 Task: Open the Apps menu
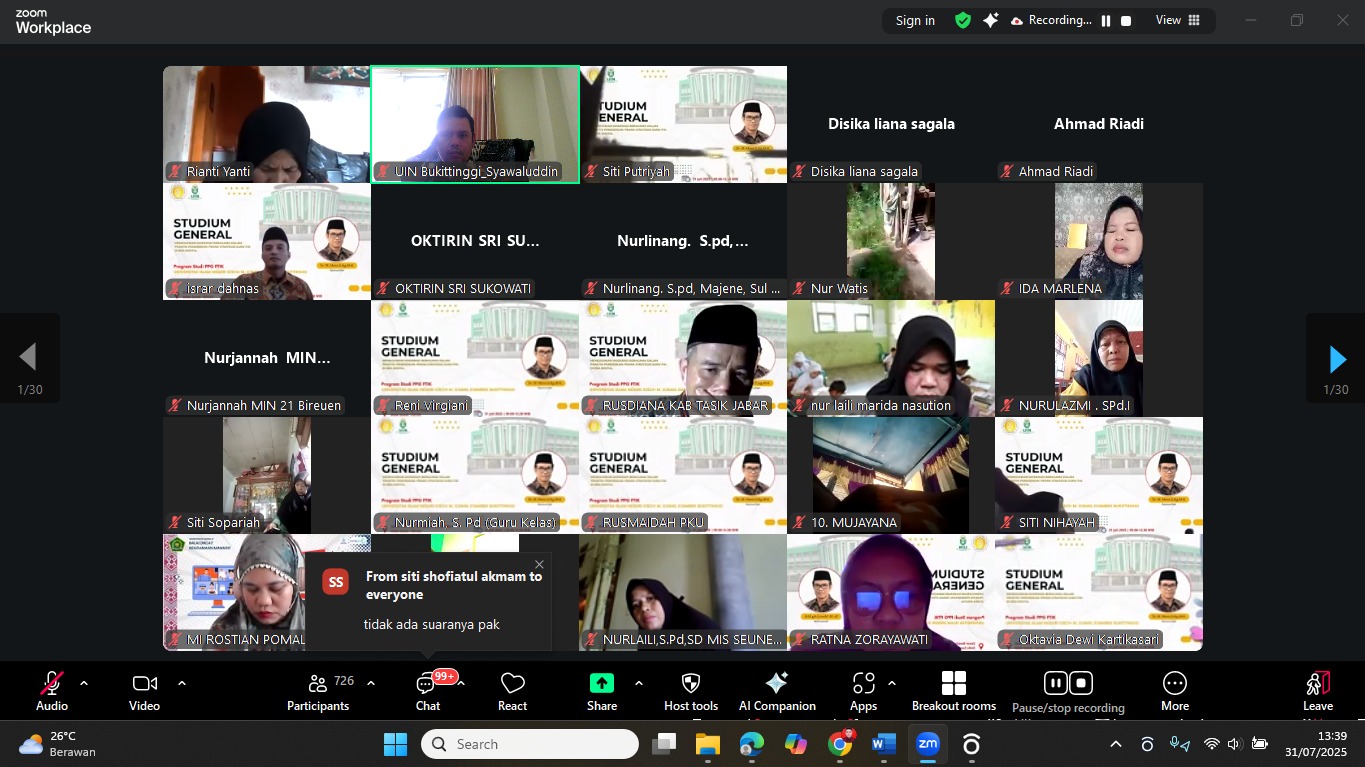coord(863,691)
